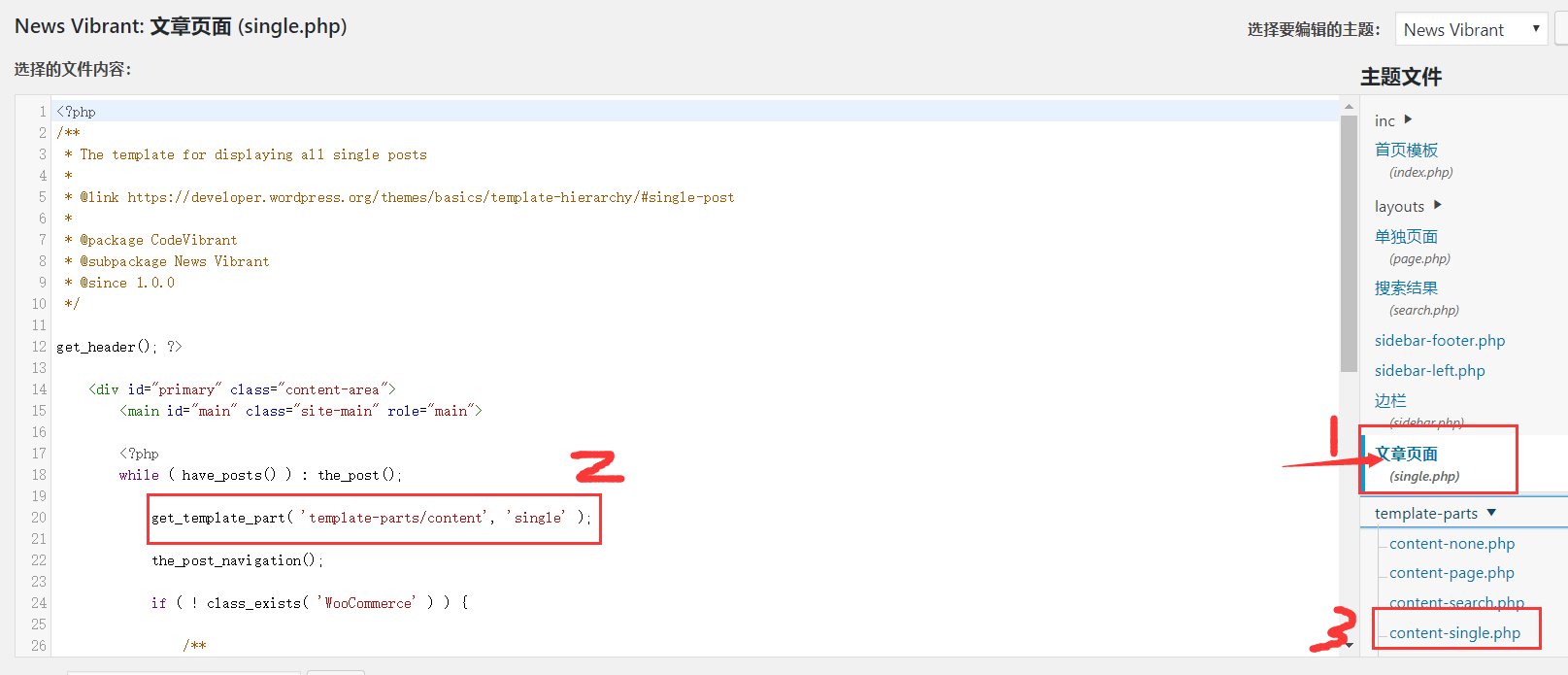Open the theme selector dropdown News Vibrant
This screenshot has height=675, width=1568.
click(1470, 29)
